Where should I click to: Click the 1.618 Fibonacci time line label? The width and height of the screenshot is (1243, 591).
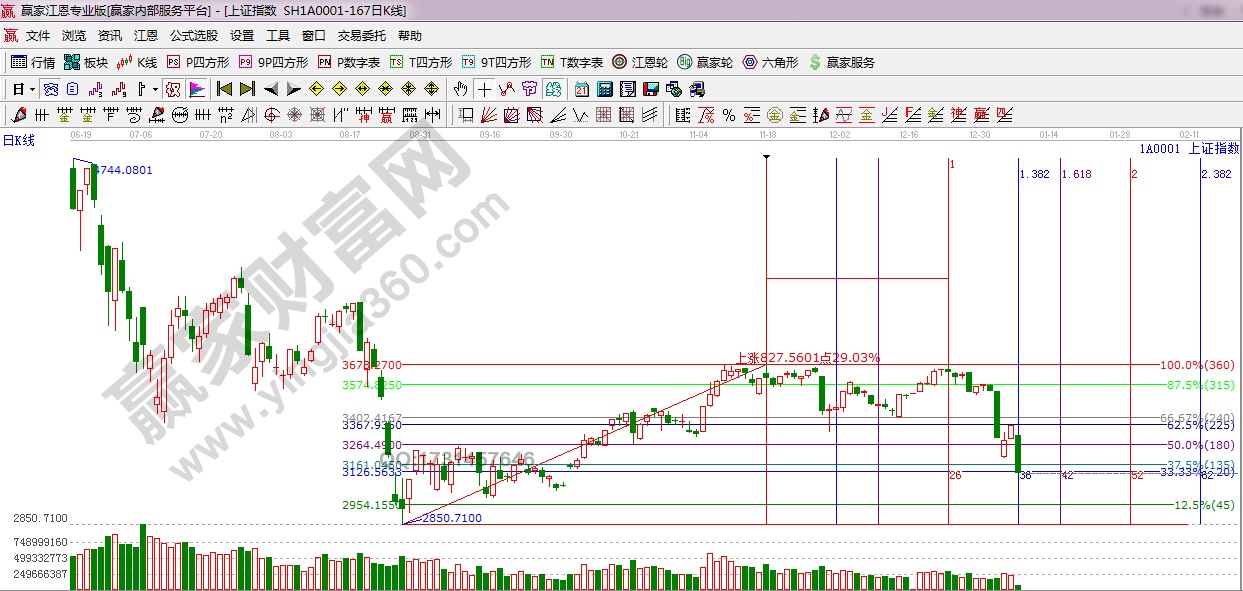click(x=1077, y=174)
